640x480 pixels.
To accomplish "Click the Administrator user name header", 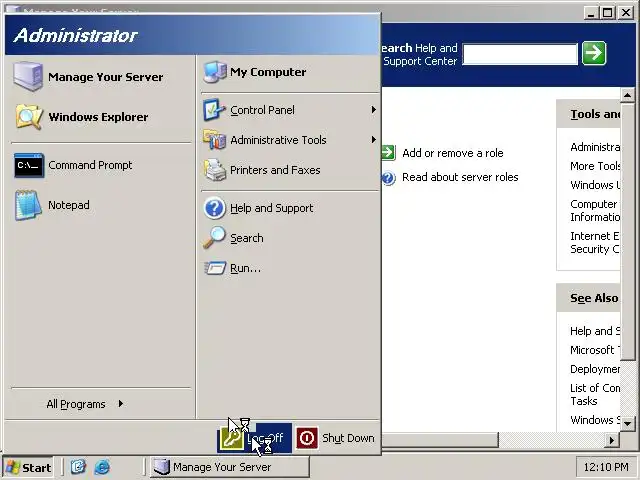I will coord(76,36).
